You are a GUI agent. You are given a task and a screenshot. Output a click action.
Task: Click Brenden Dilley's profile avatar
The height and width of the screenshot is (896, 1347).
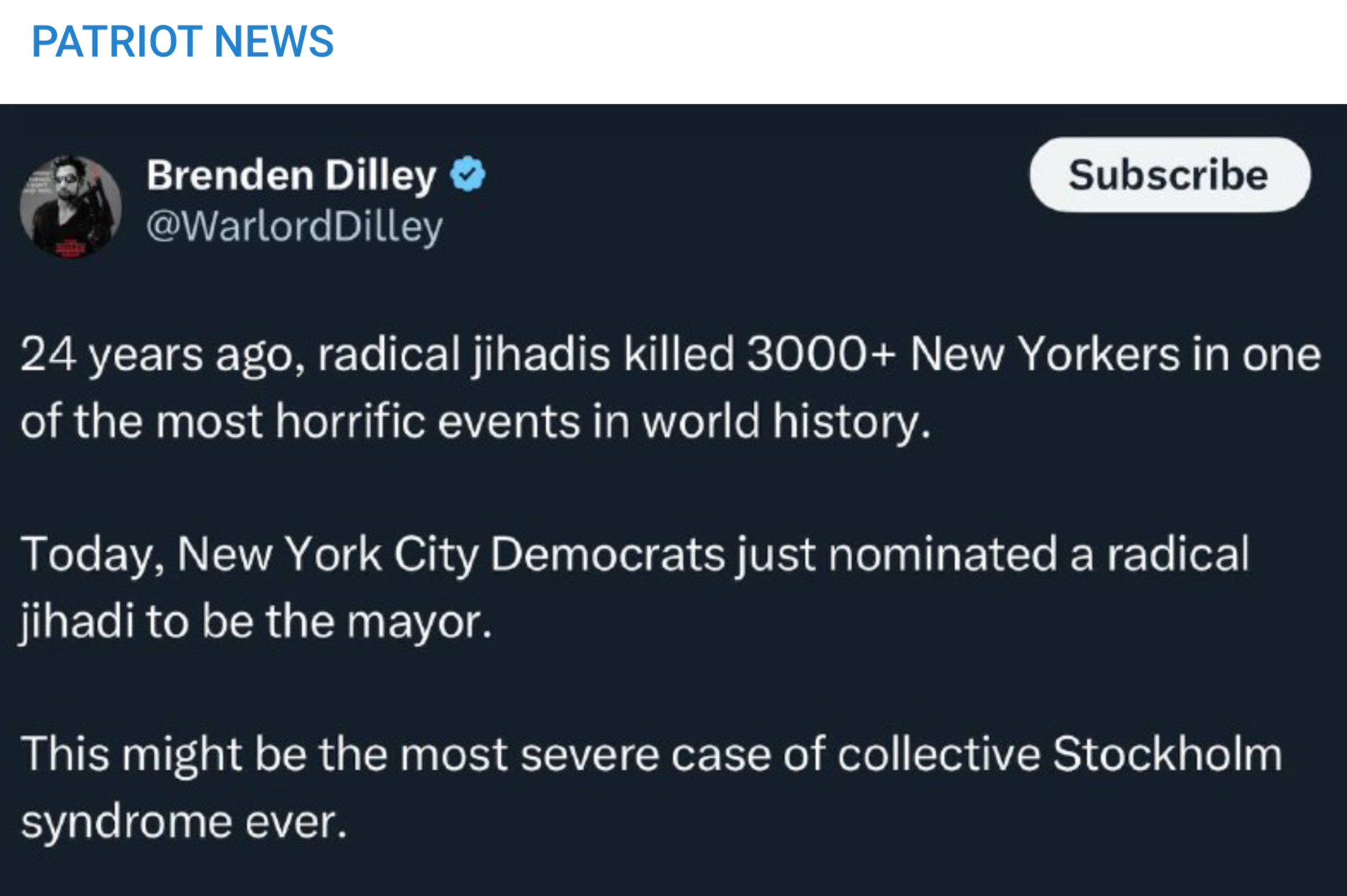coord(71,207)
